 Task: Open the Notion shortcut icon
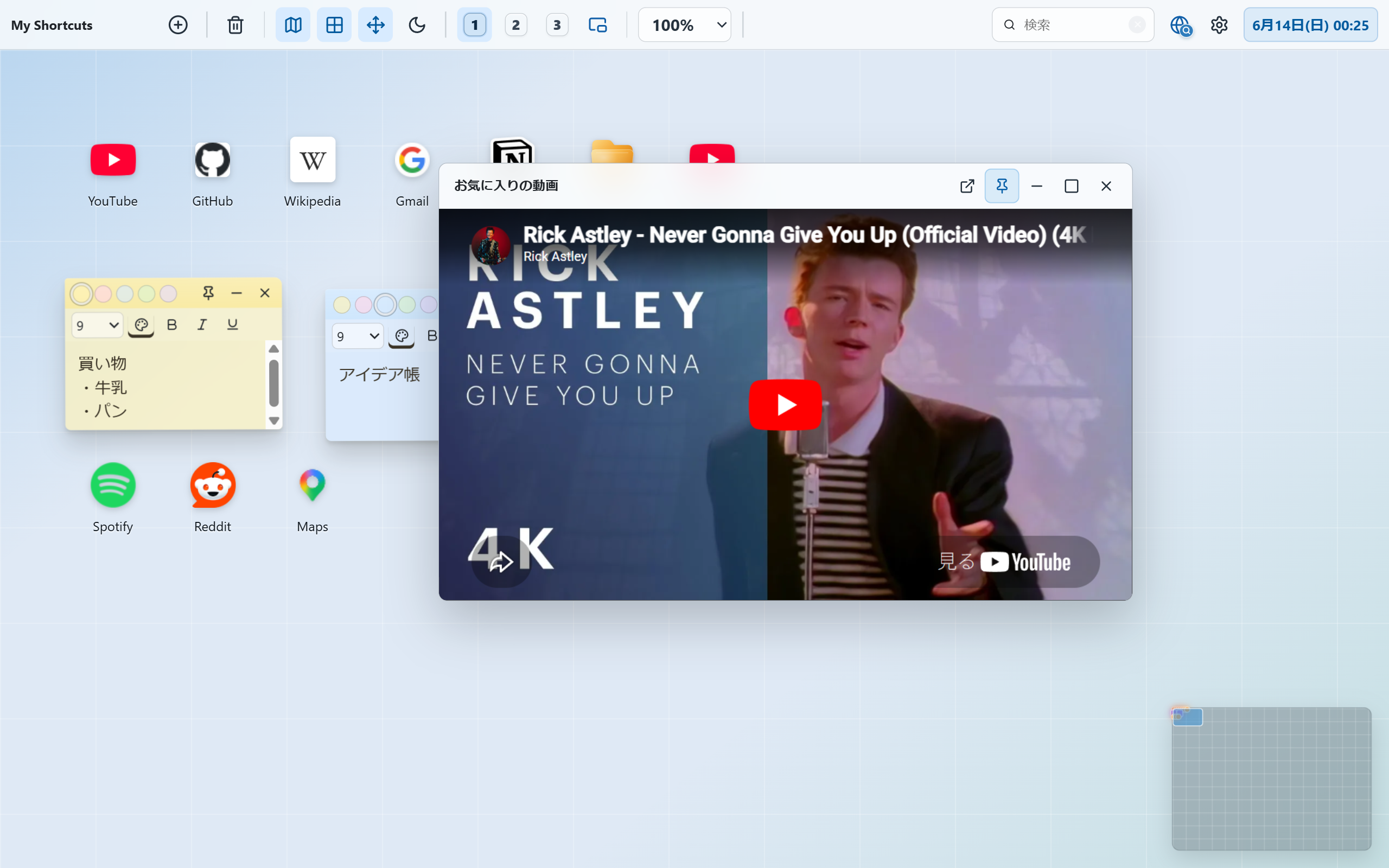(513, 151)
